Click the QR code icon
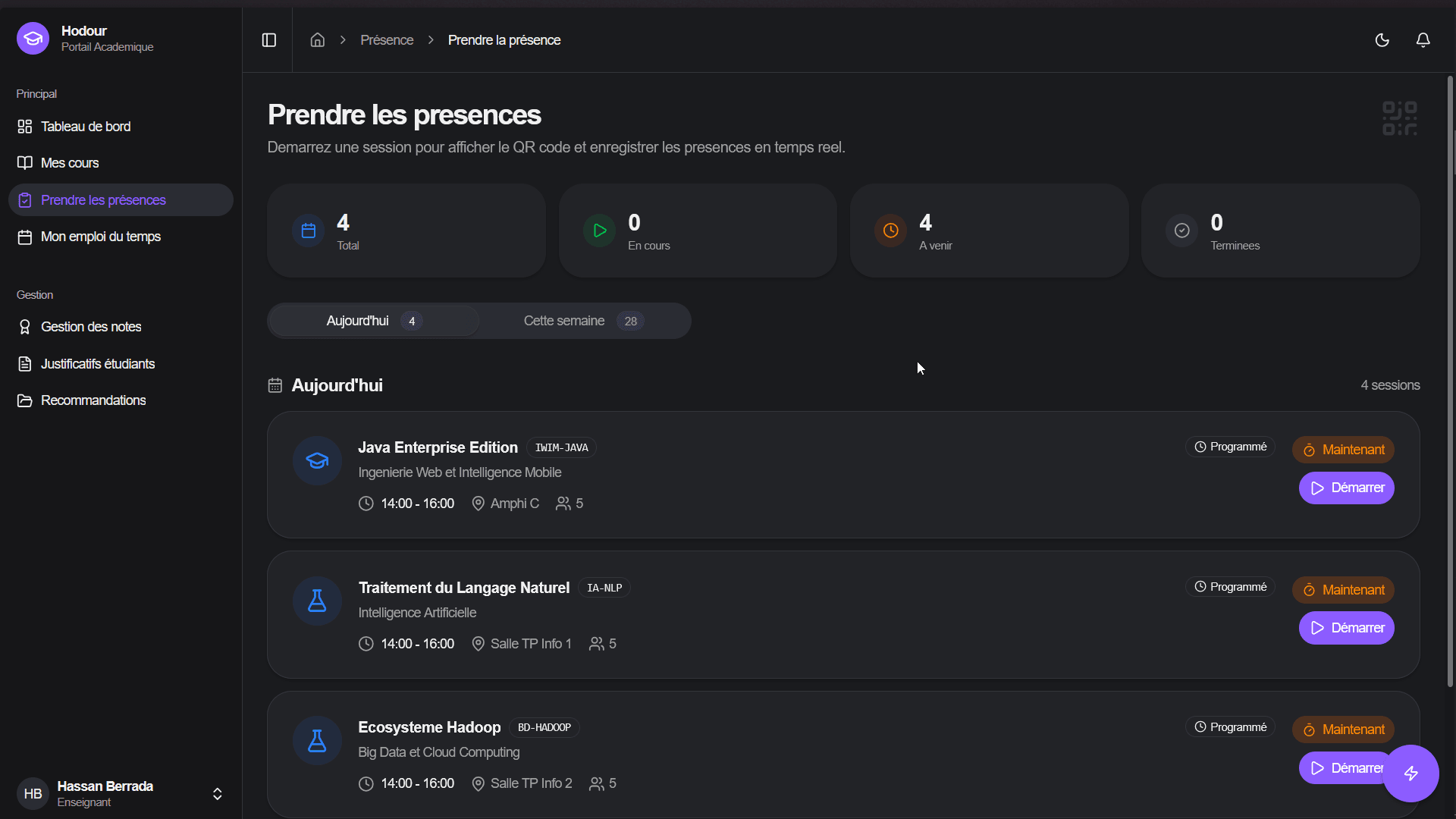 pyautogui.click(x=1400, y=118)
